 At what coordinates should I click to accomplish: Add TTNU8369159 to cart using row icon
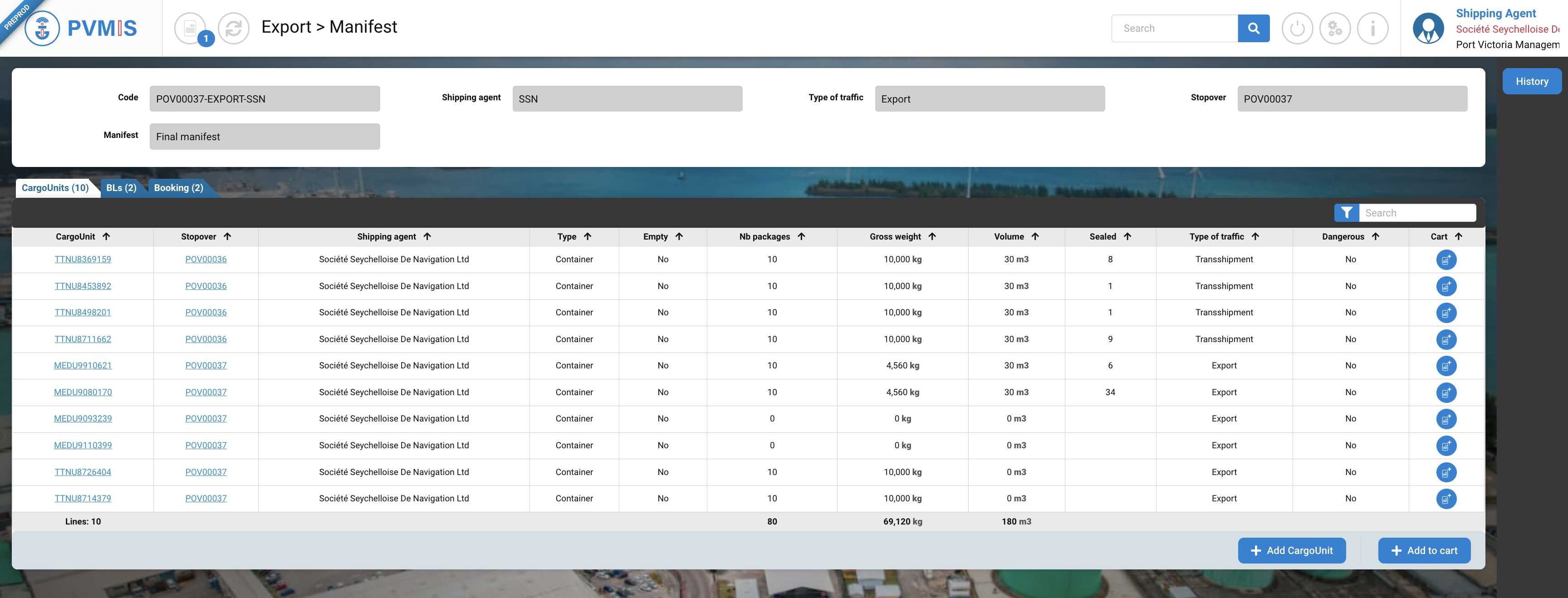pos(1445,260)
